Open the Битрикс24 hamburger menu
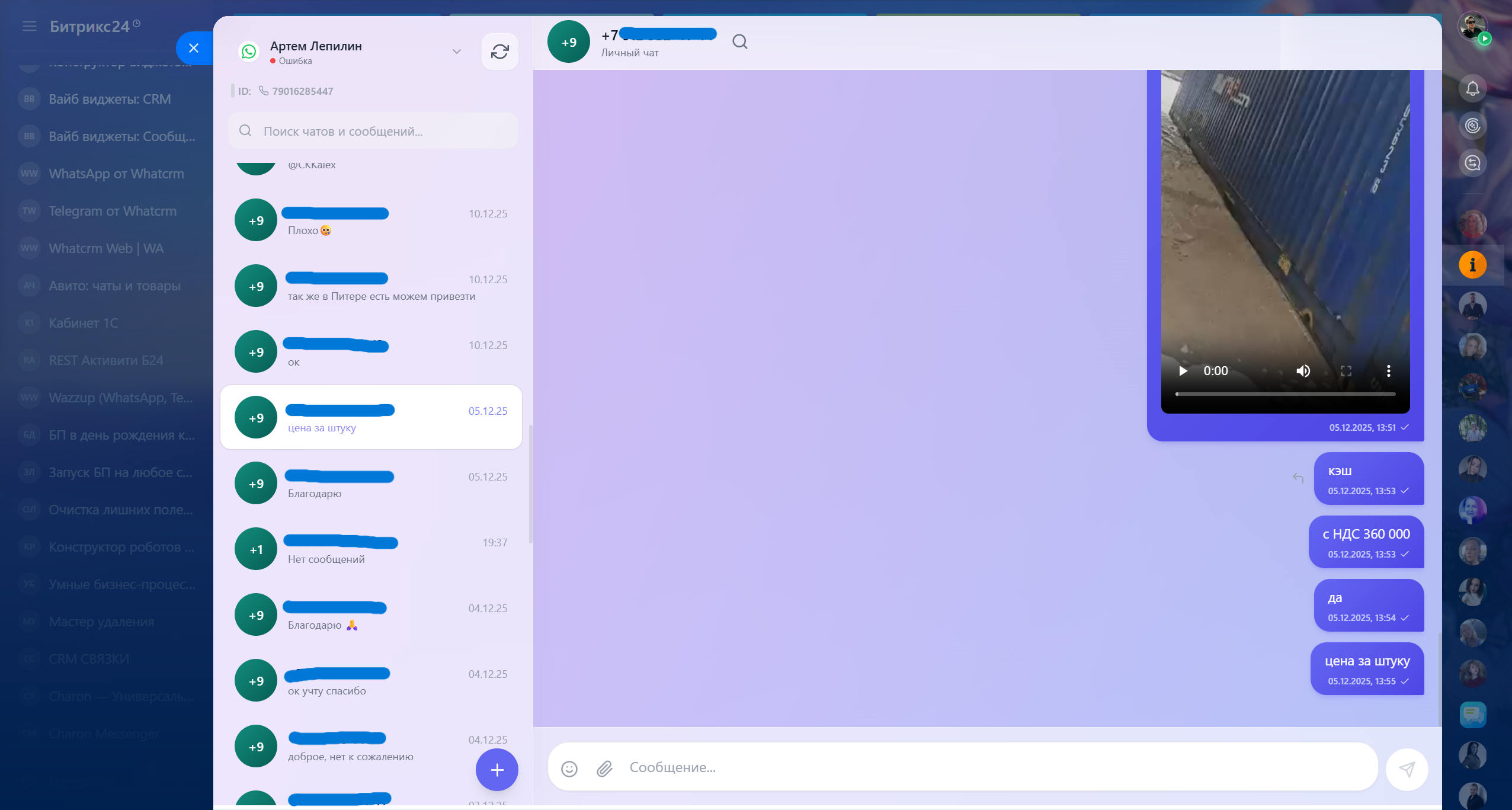Image resolution: width=1512 pixels, height=810 pixels. coord(29,26)
